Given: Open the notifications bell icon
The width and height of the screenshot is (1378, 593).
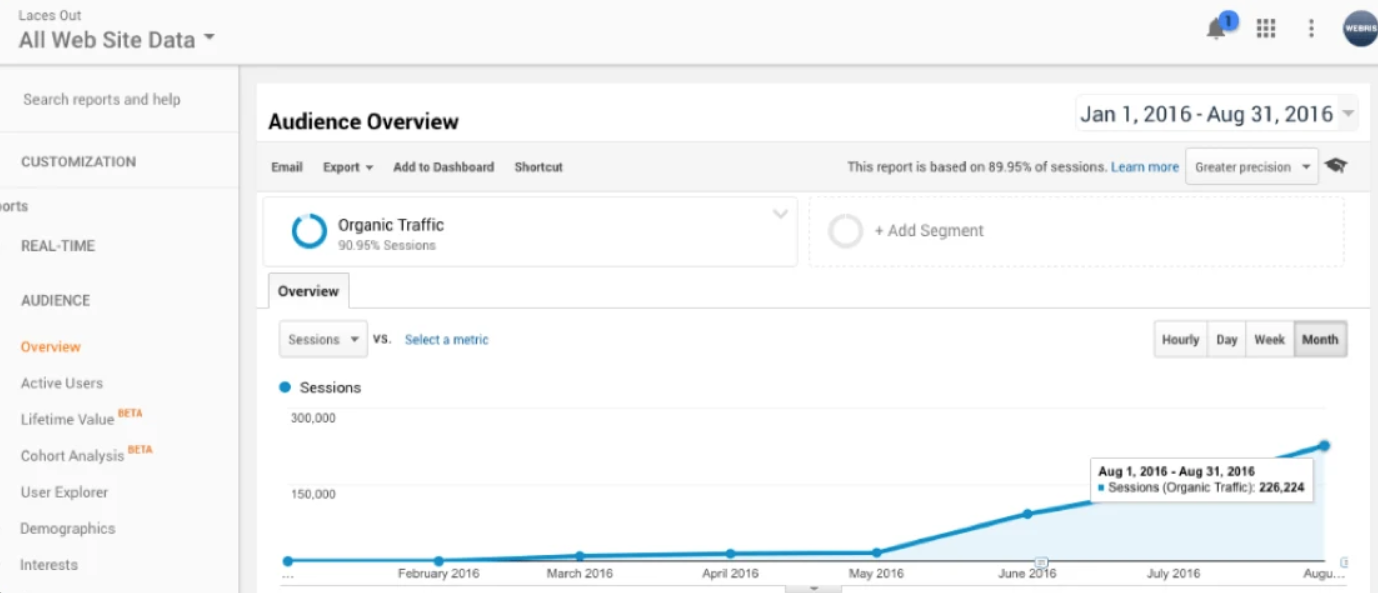Looking at the screenshot, I should 1217,29.
